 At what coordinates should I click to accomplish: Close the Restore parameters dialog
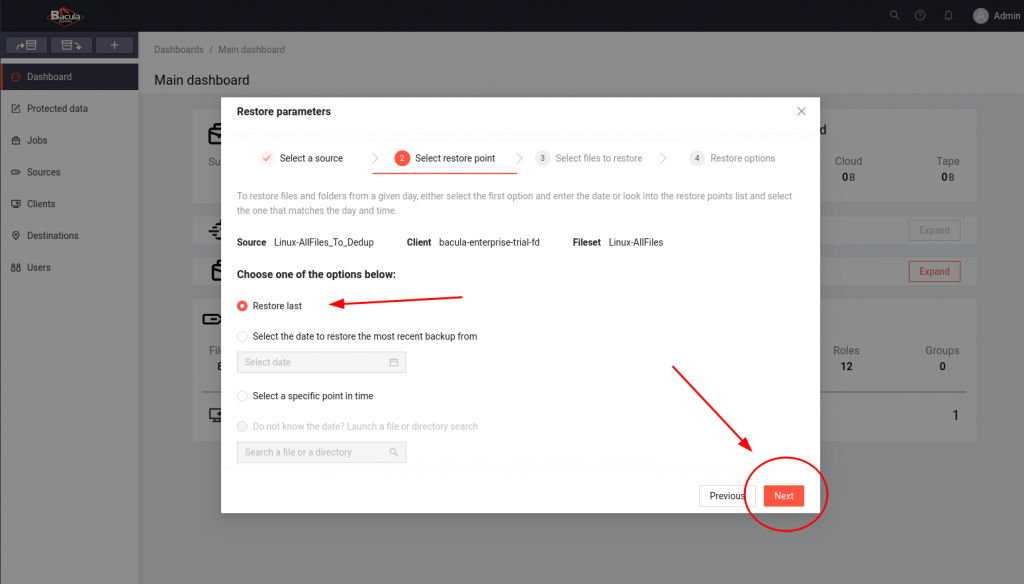(x=801, y=111)
